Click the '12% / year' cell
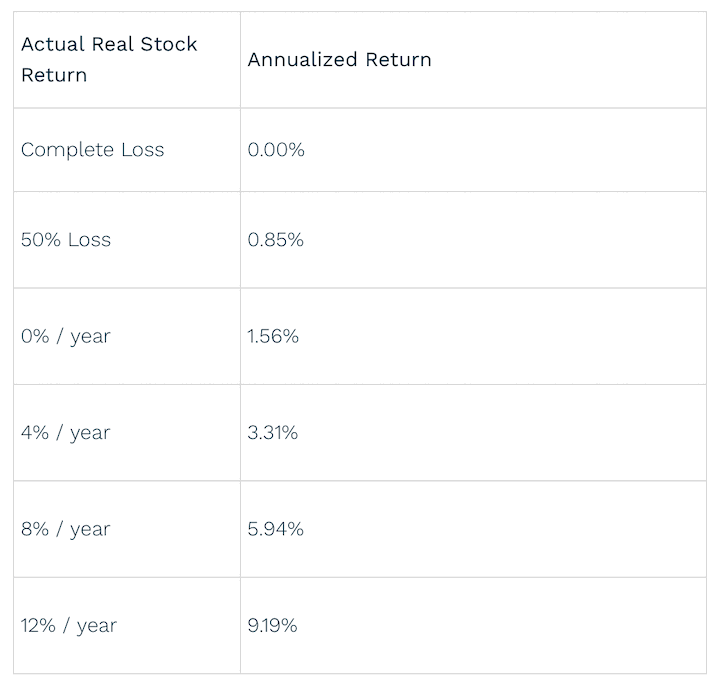Image resolution: width=720 pixels, height=684 pixels. (x=127, y=625)
